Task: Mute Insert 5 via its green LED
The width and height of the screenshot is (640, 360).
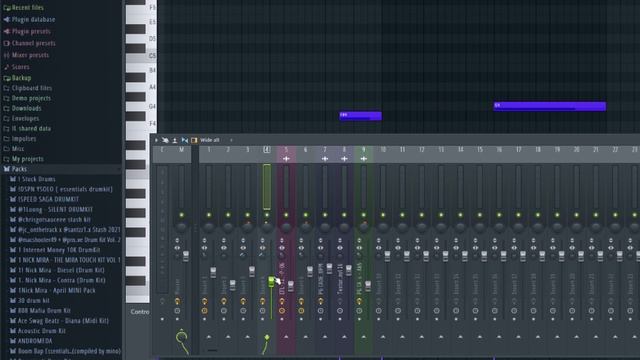Action: pos(286,215)
